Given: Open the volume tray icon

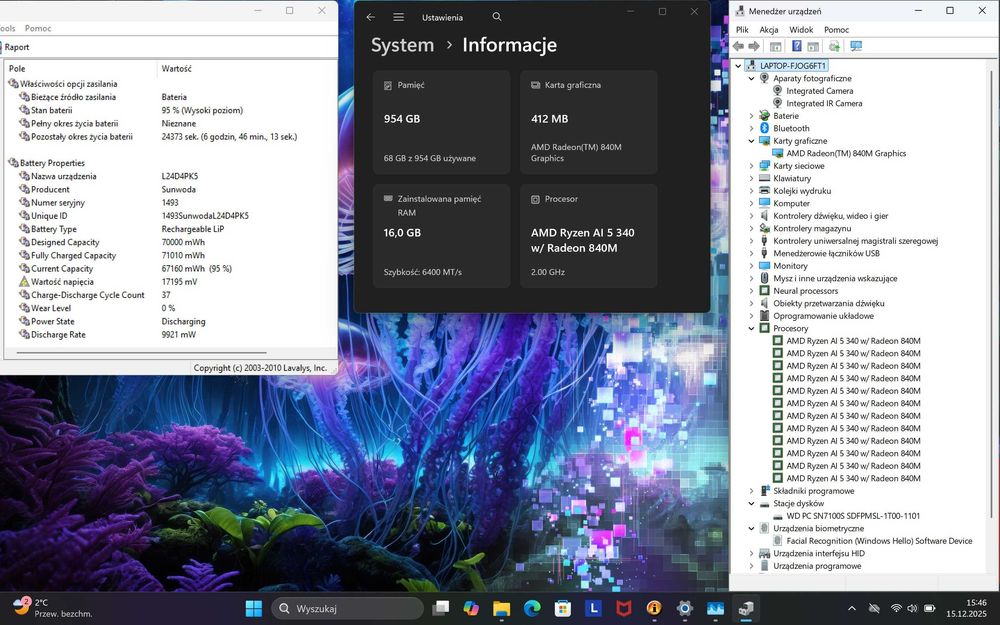Looking at the screenshot, I should [913, 608].
